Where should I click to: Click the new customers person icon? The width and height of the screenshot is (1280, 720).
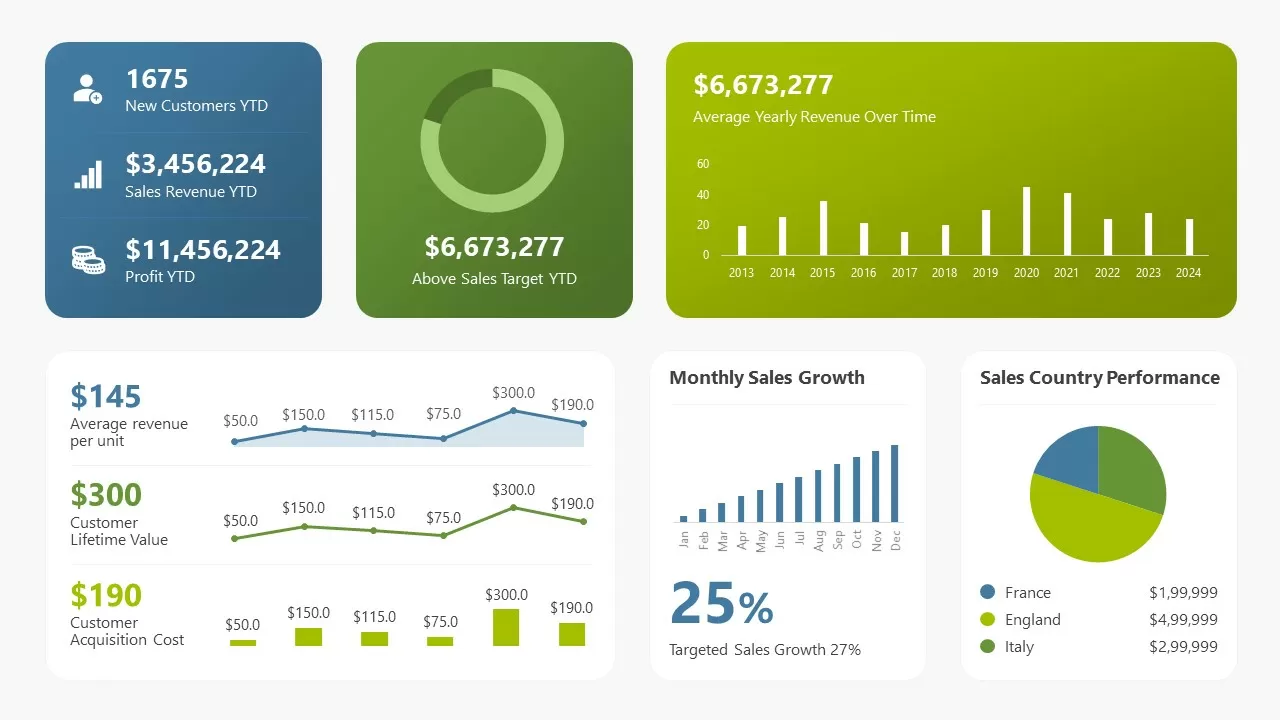coord(88,89)
